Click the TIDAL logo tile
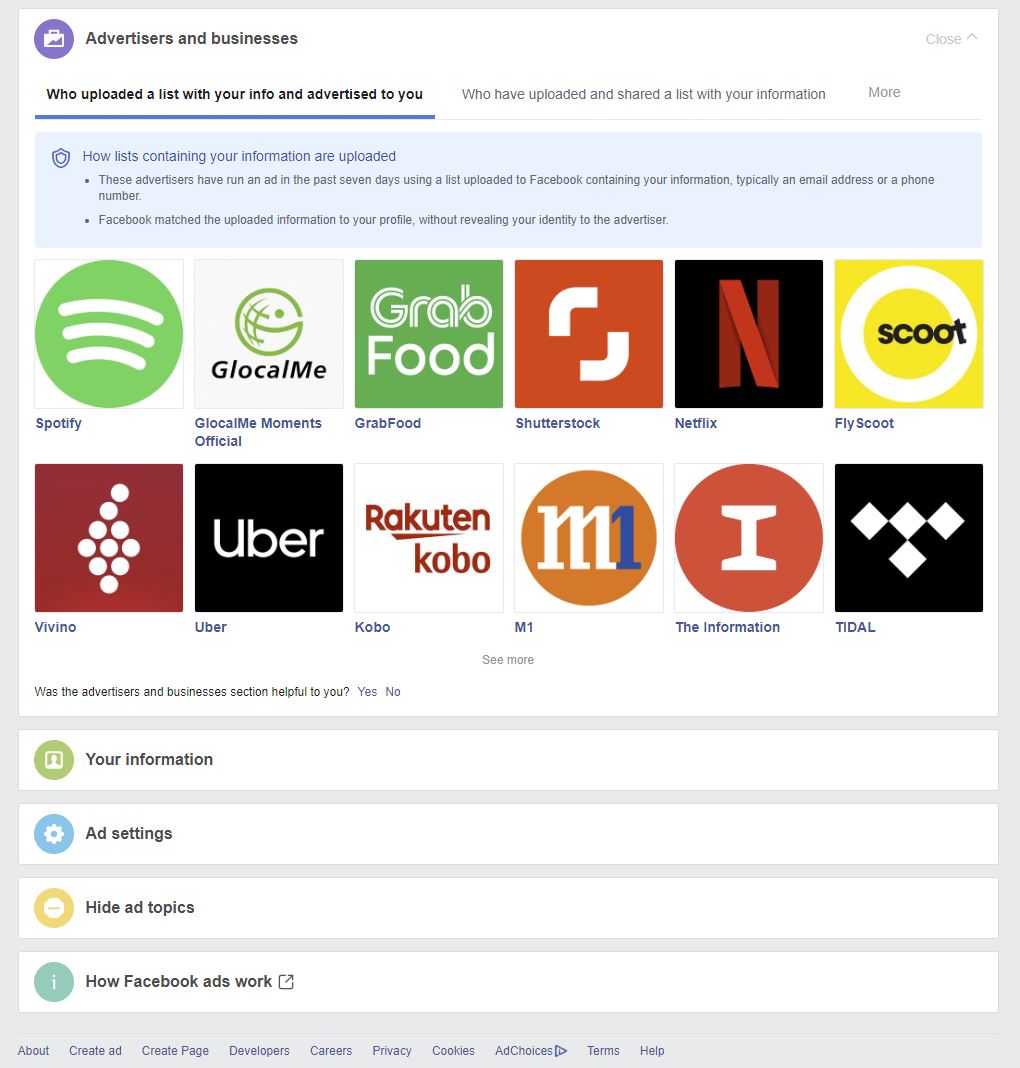 [x=909, y=538]
